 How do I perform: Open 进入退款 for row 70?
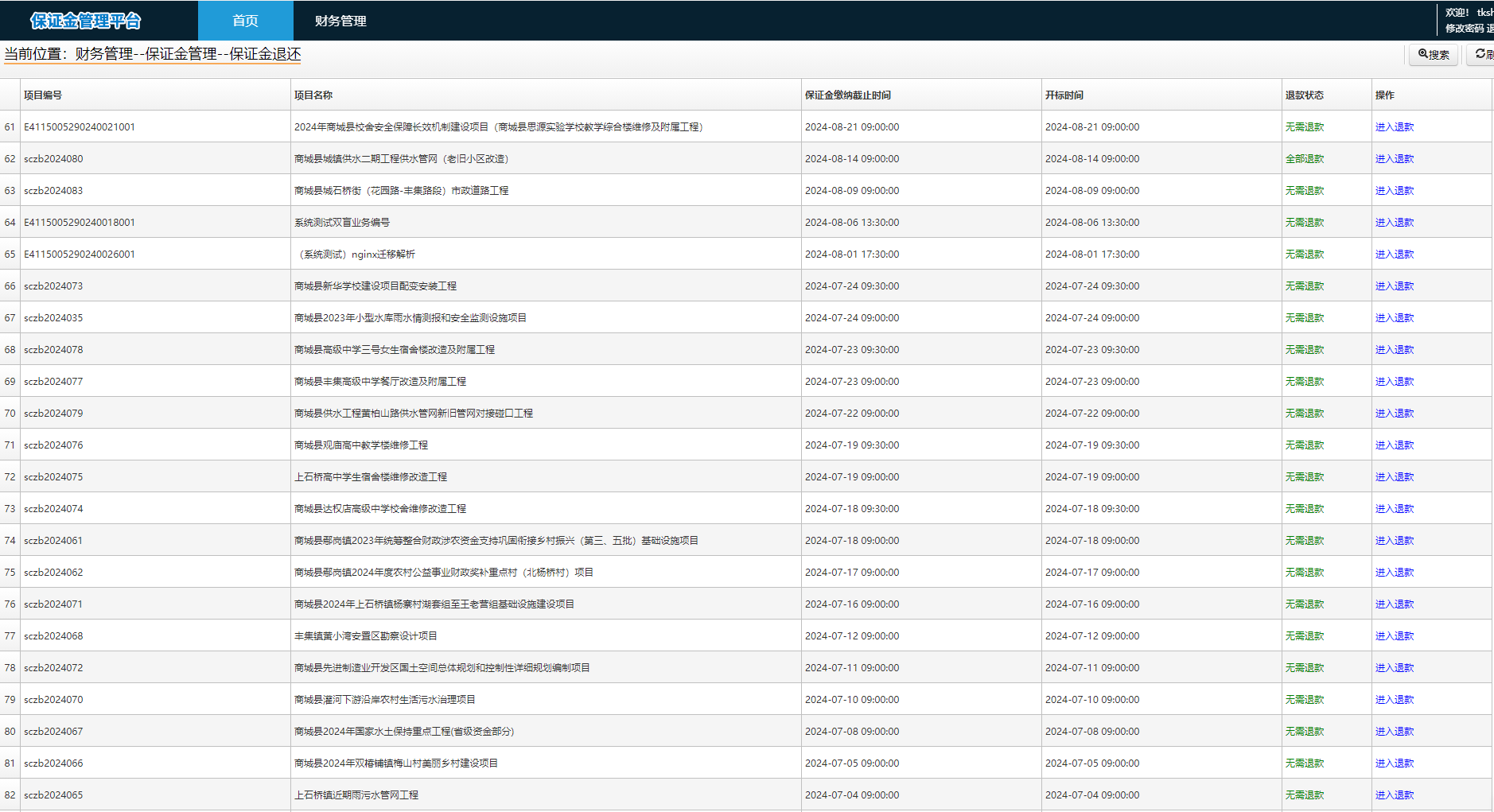(x=1395, y=414)
